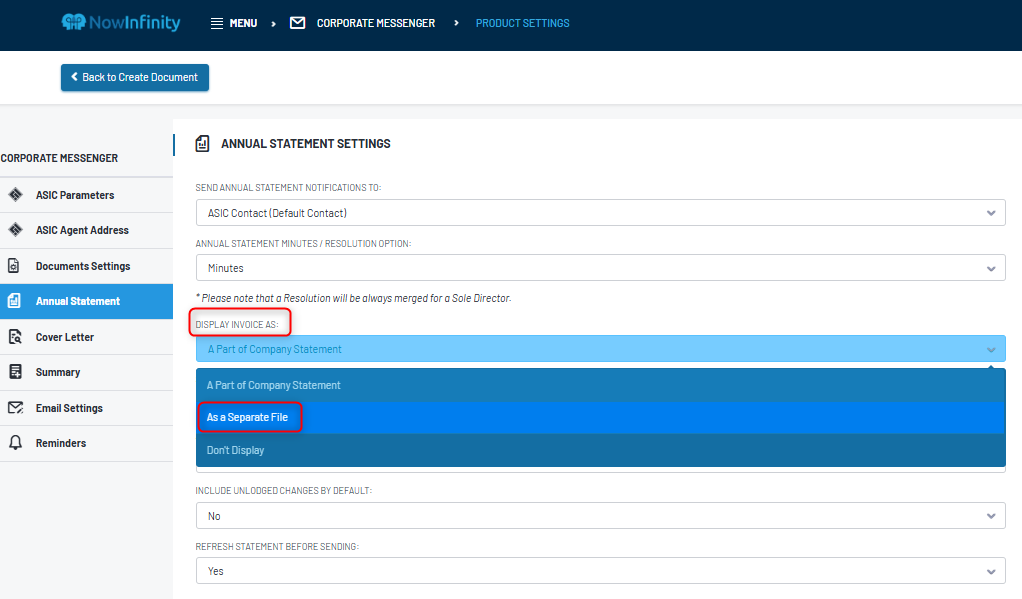Open the Send Annual Statement Notifications dropdown
1022x599 pixels.
pyautogui.click(x=600, y=212)
